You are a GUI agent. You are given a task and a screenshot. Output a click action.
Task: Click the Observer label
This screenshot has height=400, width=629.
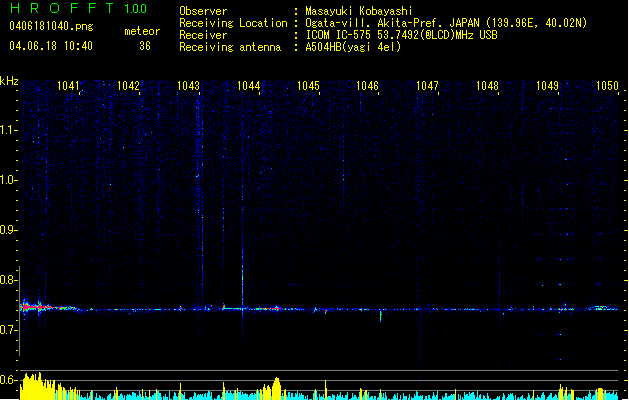click(x=203, y=11)
